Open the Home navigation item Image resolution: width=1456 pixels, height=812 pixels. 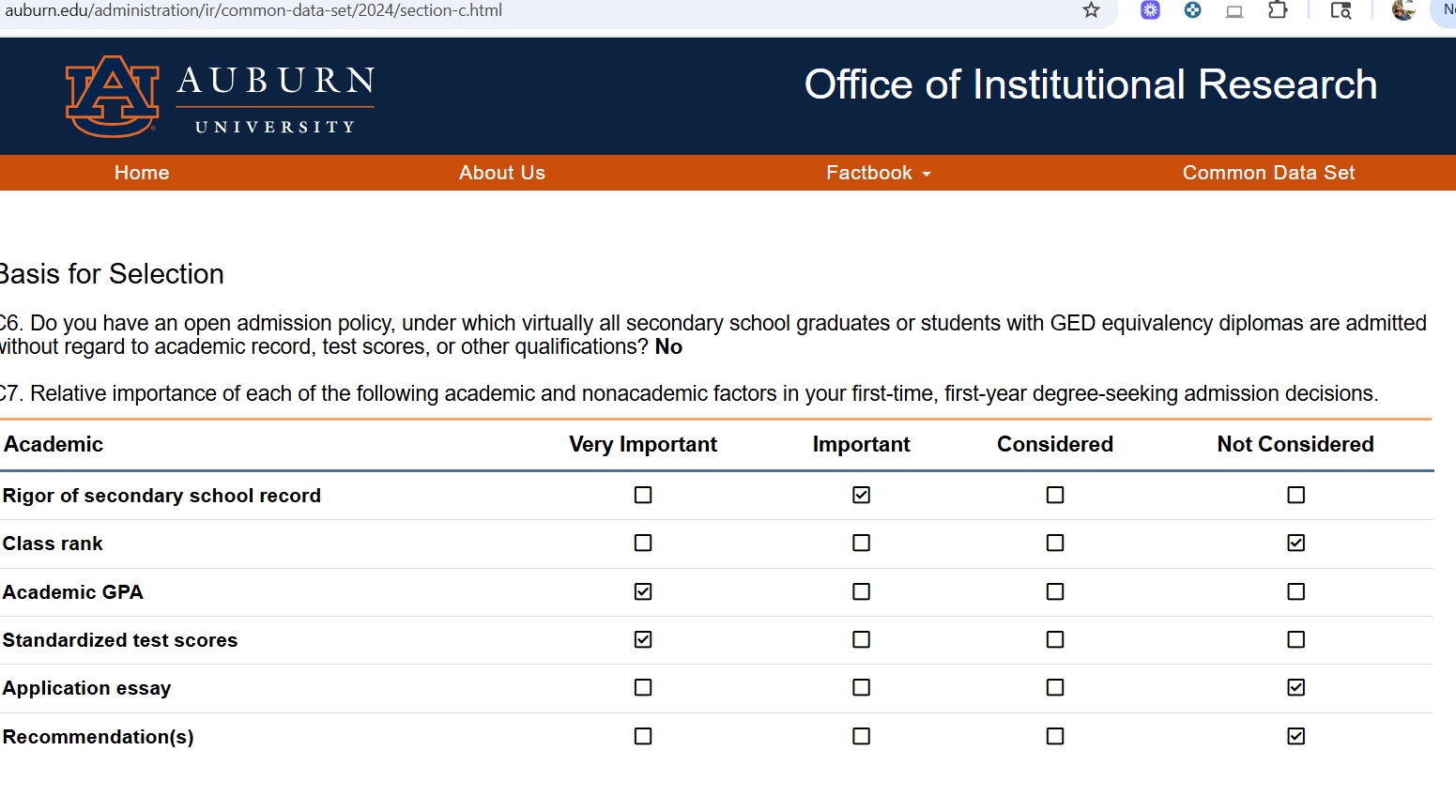point(142,173)
